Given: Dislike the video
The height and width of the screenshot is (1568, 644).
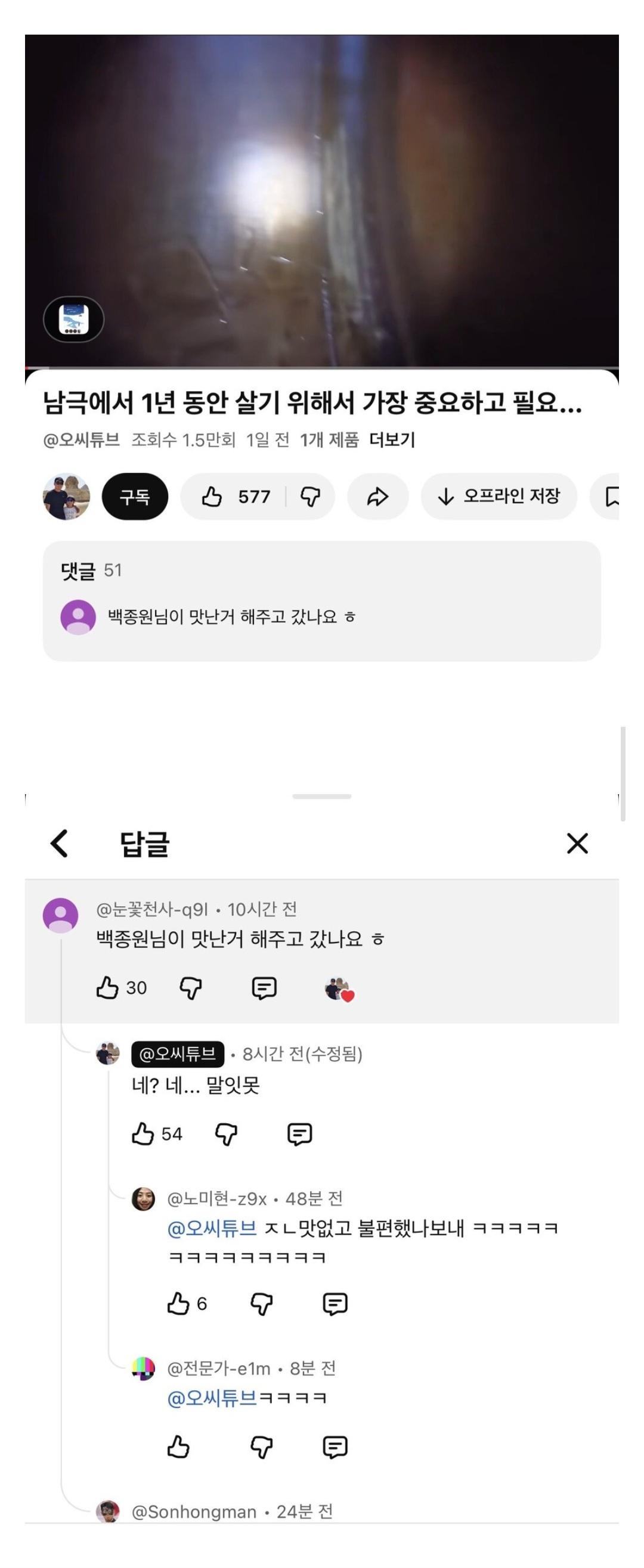Looking at the screenshot, I should (x=311, y=497).
